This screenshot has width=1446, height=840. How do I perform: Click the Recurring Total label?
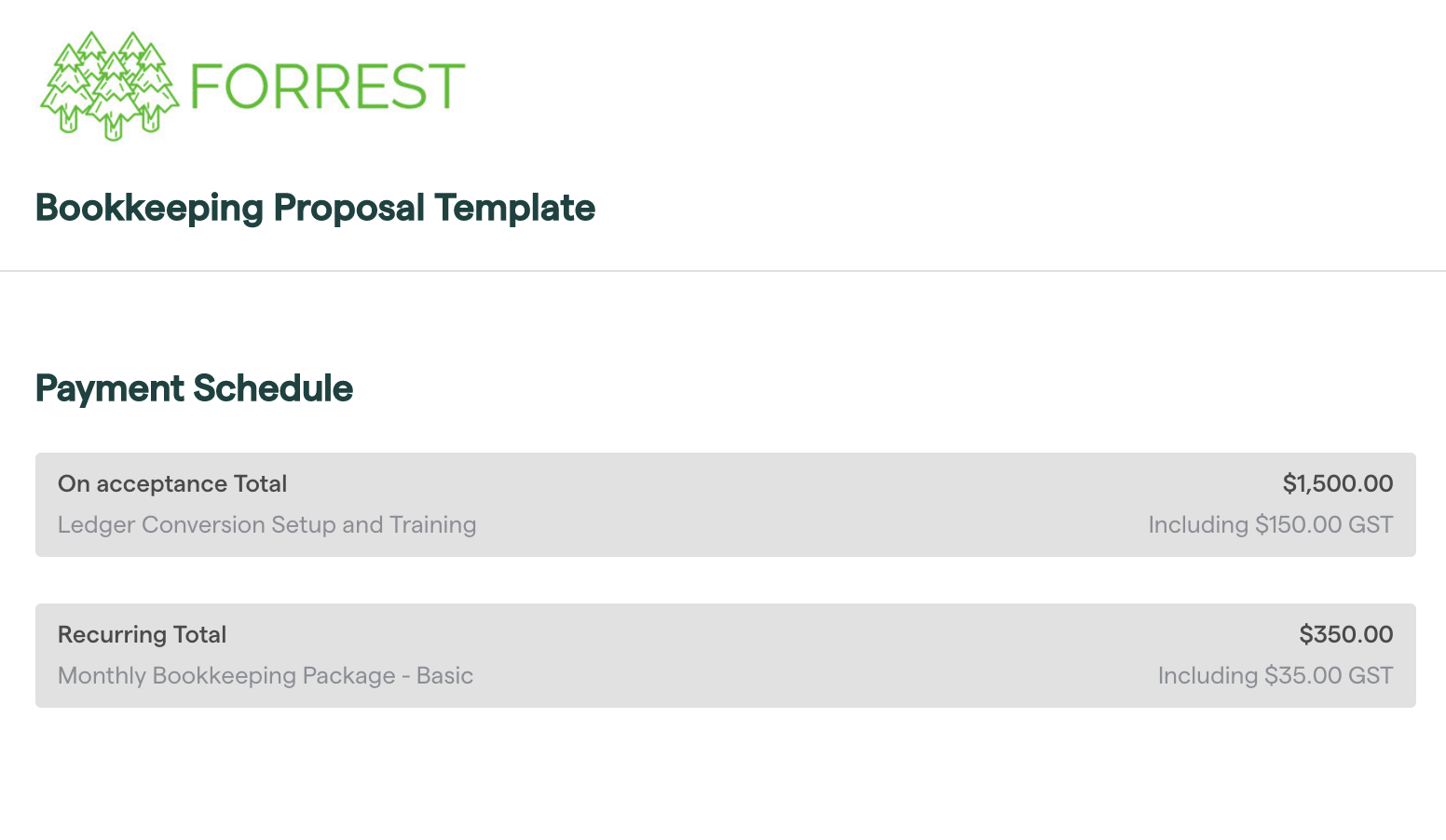pyautogui.click(x=143, y=635)
